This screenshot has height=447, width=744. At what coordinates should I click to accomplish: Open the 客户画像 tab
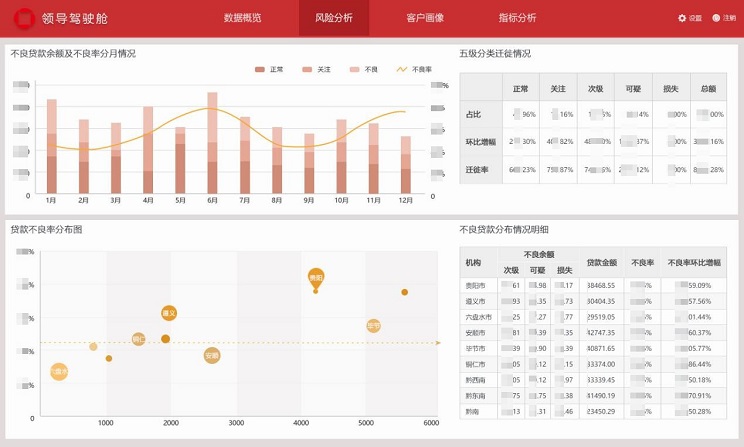[x=425, y=18]
